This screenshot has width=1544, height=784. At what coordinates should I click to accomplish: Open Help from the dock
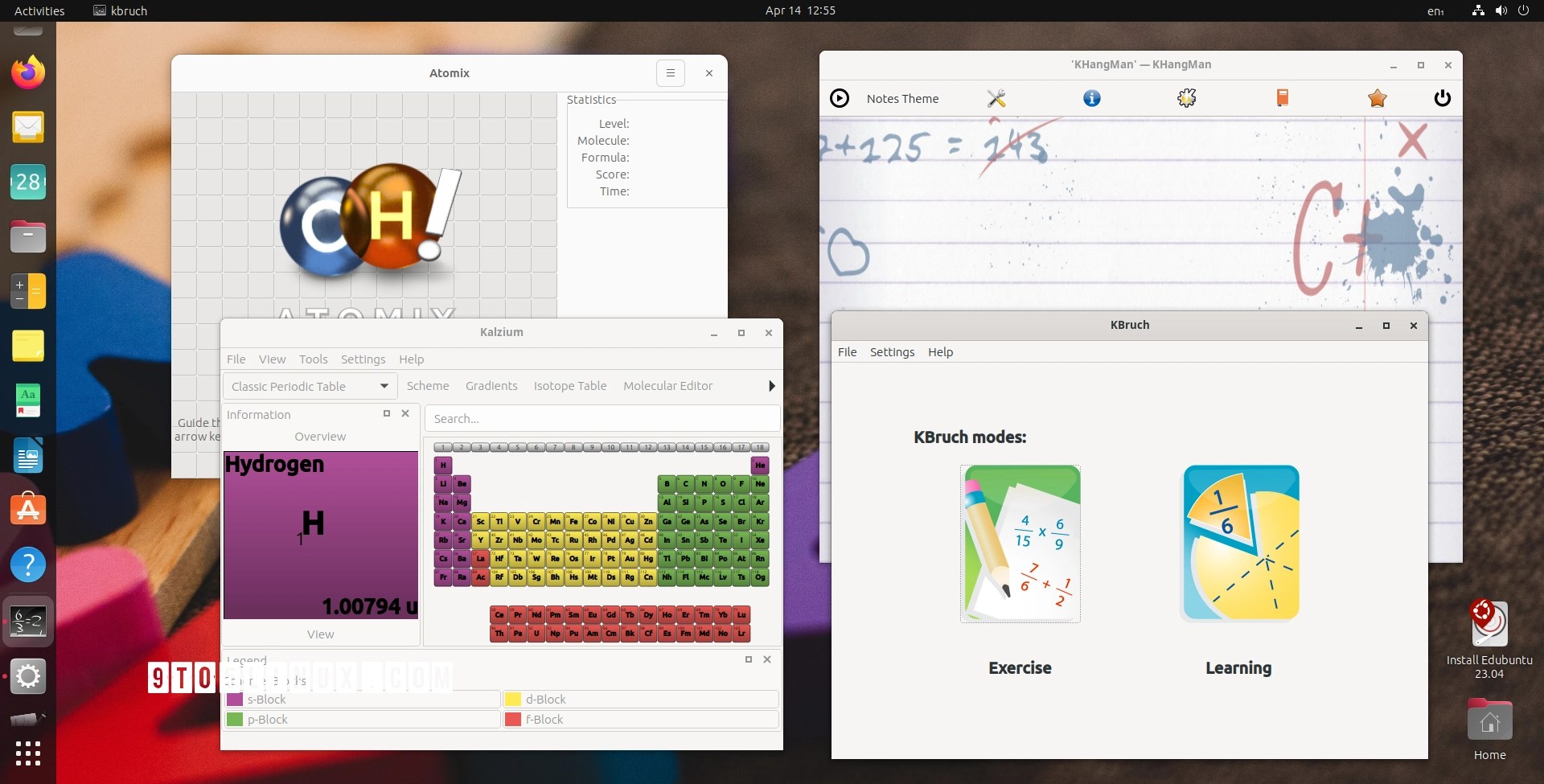tap(28, 564)
